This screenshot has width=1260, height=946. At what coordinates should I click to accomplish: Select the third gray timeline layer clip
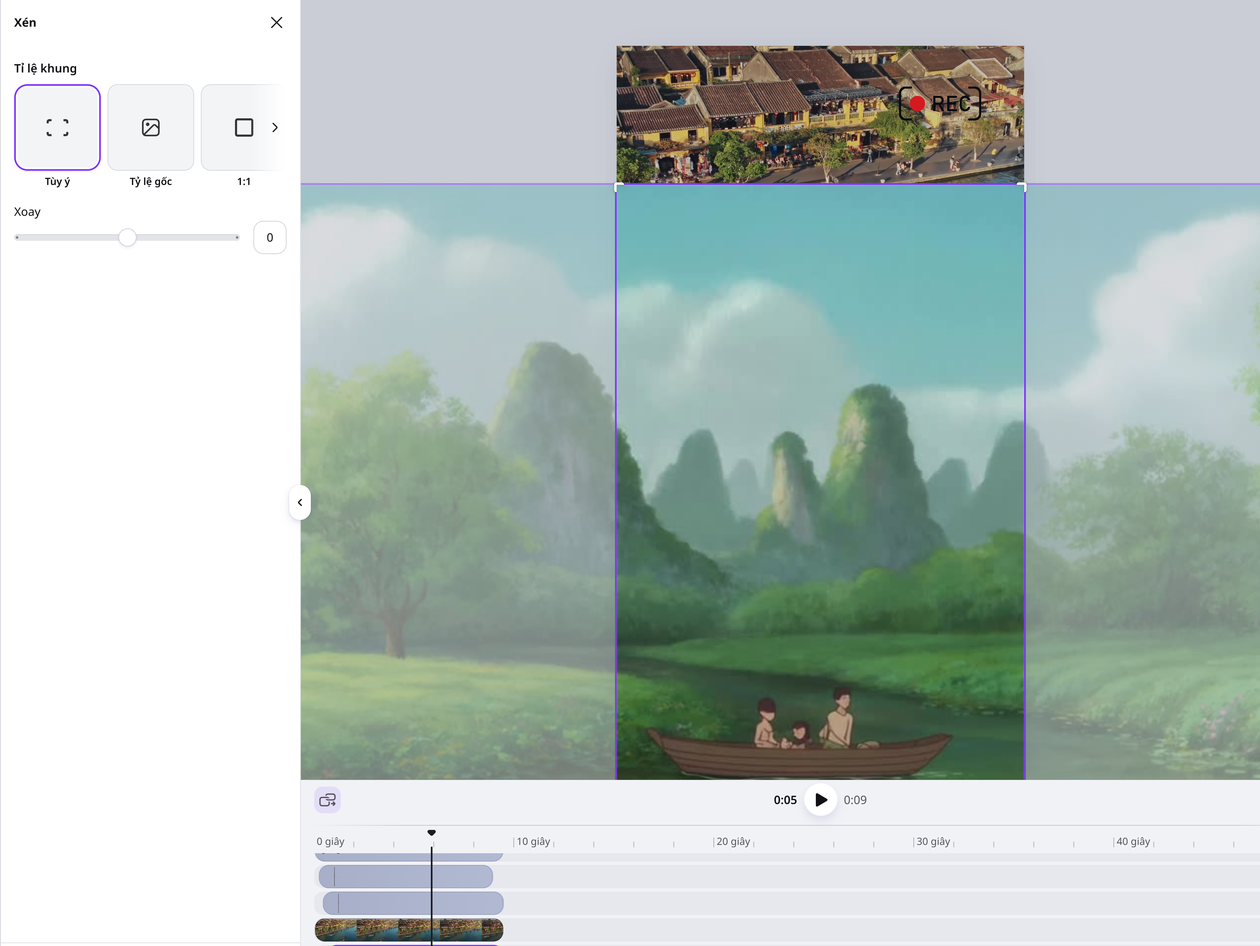[x=413, y=903]
